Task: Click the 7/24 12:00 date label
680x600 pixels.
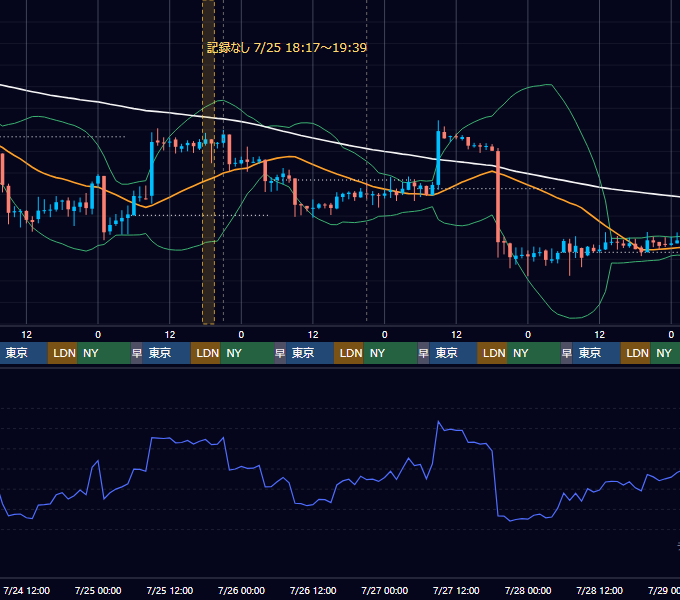Action: click(26, 590)
